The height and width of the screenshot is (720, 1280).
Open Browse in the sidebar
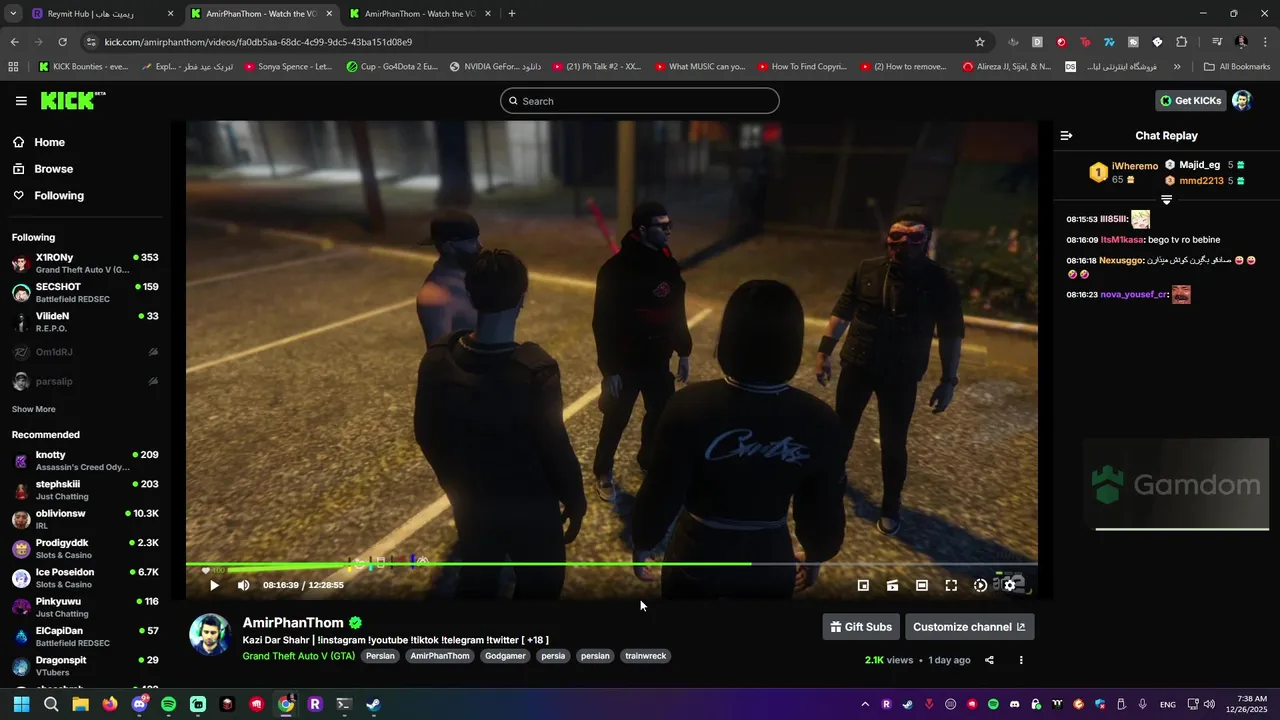pos(53,169)
